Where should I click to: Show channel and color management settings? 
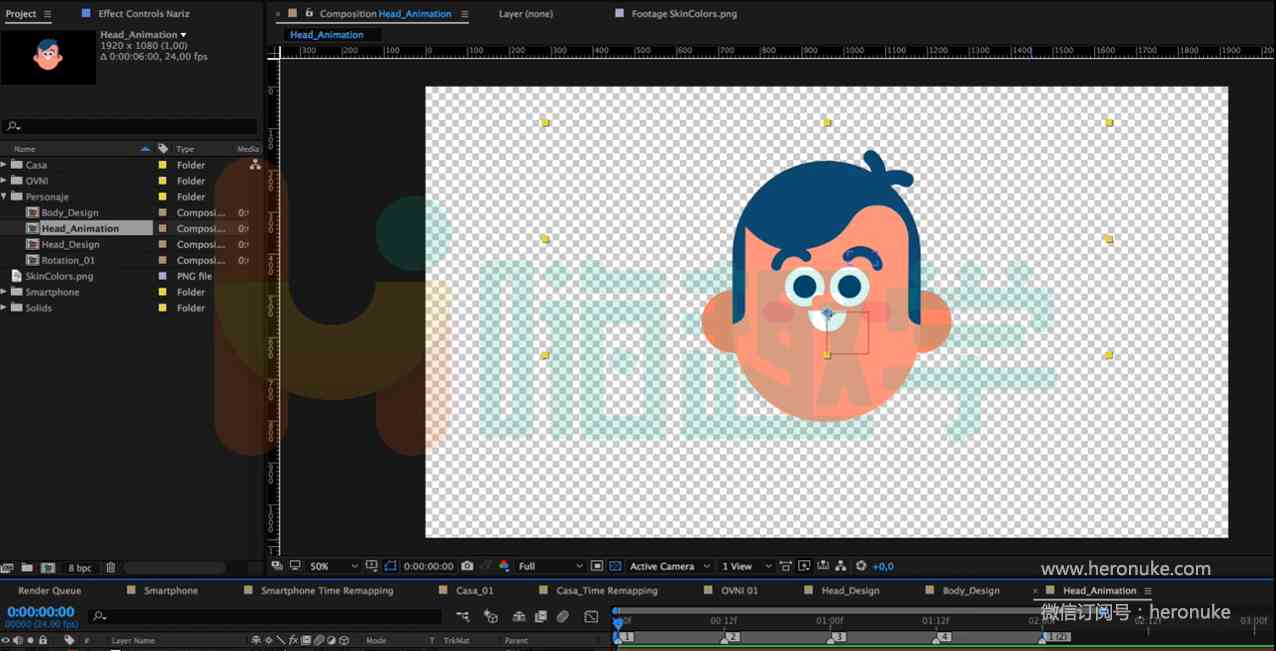[504, 566]
